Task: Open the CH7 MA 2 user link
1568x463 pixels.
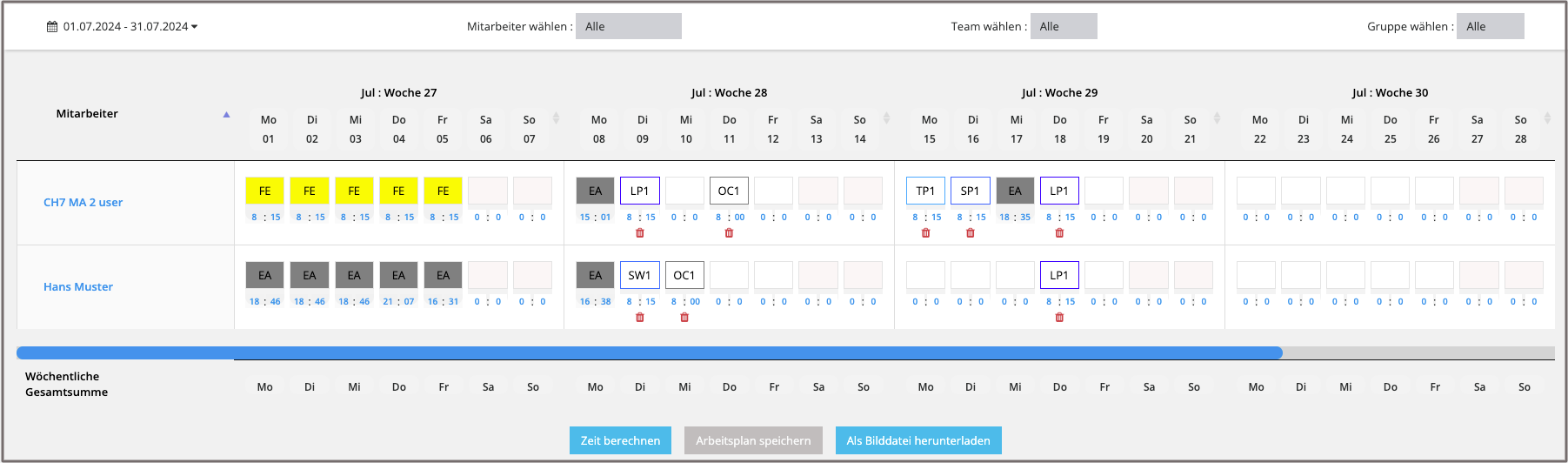Action: pyautogui.click(x=83, y=203)
